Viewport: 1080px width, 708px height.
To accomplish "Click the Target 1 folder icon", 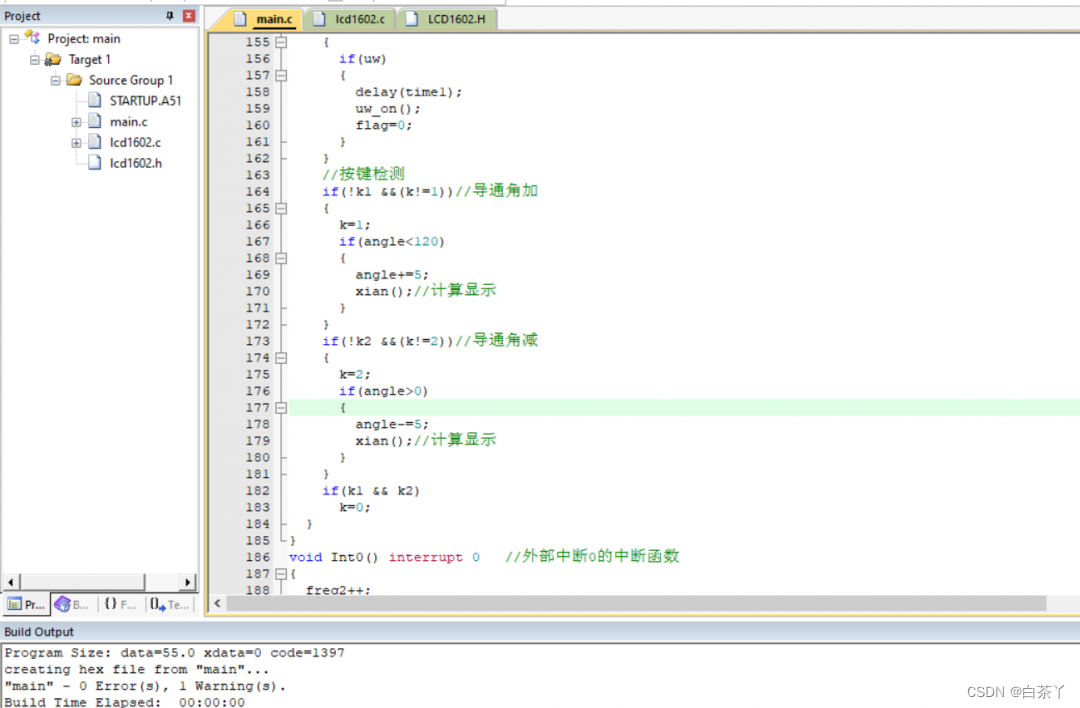I will coord(53,60).
